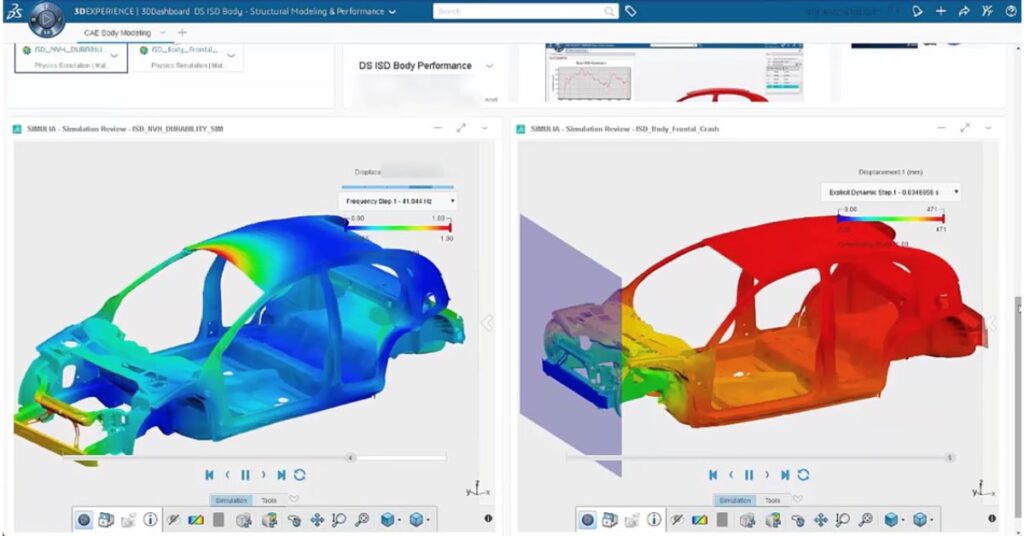Screen dimensions: 1024x536
Task: Add a new dashboard tab with plus
Action: 182,32
